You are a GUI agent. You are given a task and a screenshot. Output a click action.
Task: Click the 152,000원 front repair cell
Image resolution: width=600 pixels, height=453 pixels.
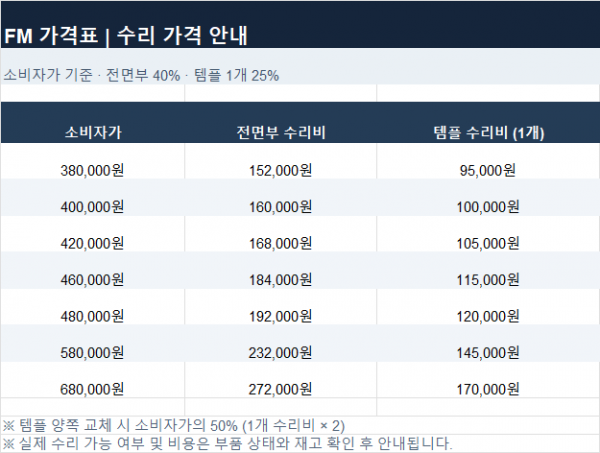click(280, 161)
